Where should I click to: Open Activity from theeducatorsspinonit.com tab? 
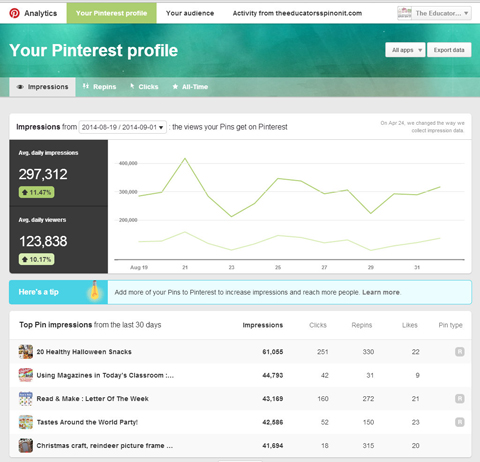point(297,13)
